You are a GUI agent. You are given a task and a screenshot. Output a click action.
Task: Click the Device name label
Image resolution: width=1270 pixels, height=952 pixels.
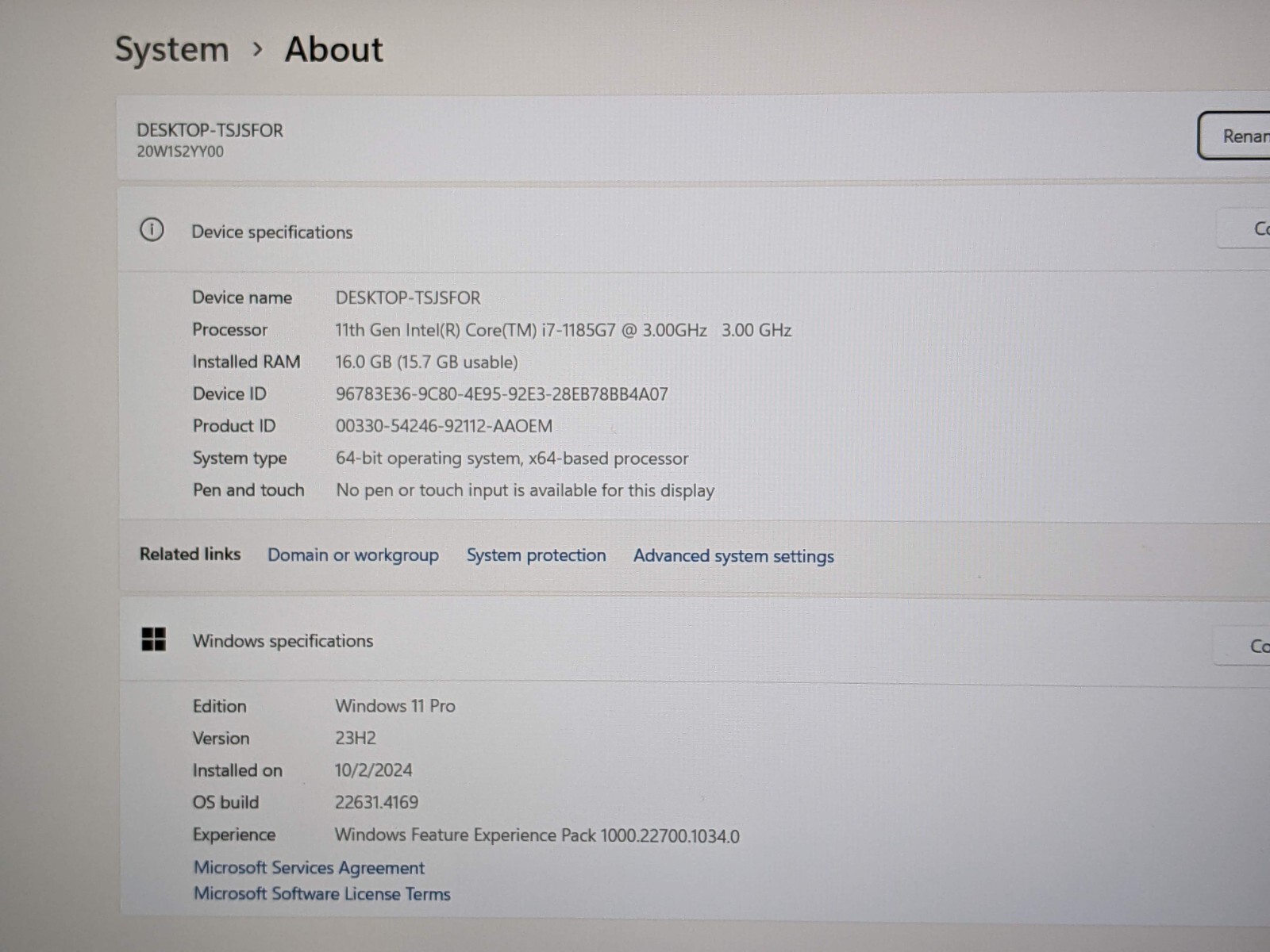[242, 297]
